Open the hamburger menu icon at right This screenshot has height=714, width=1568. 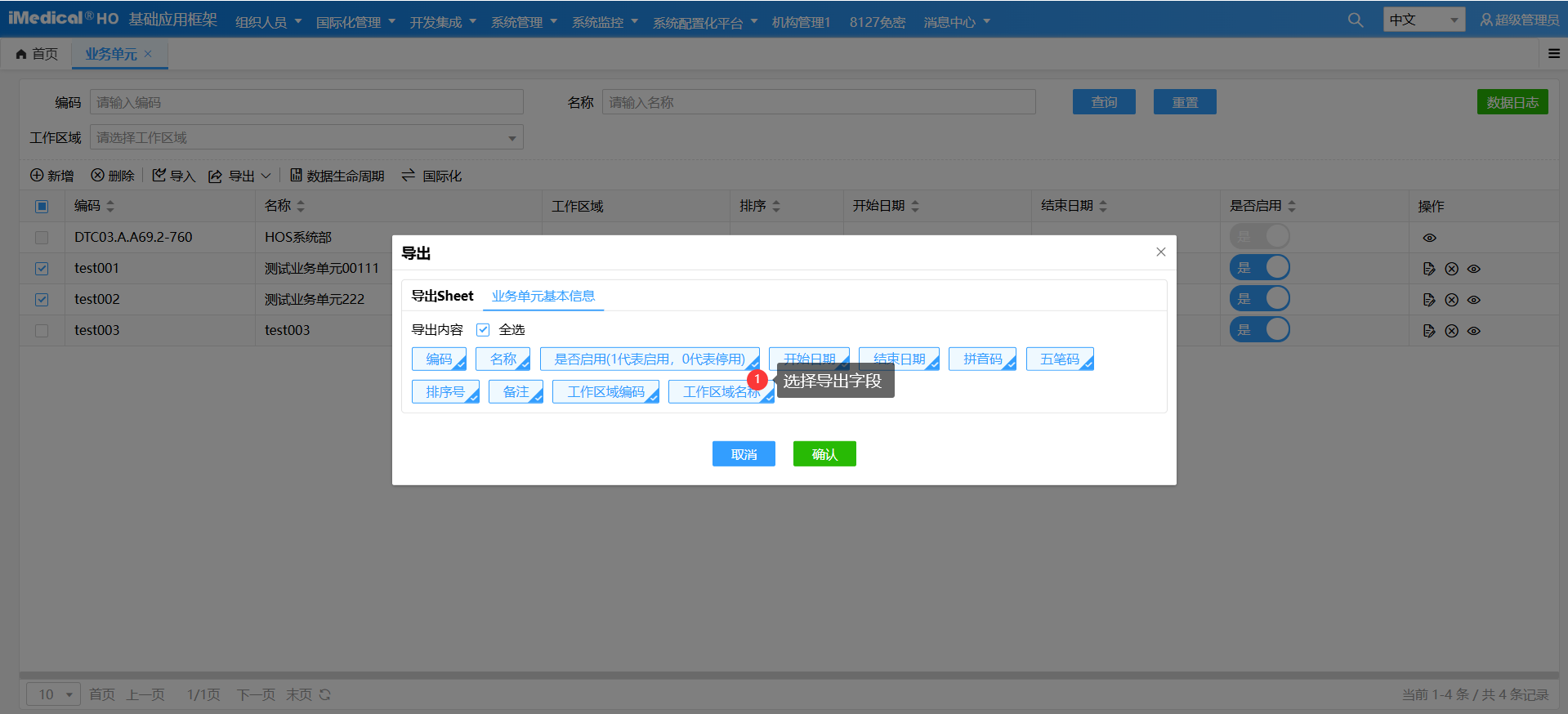pos(1553,54)
